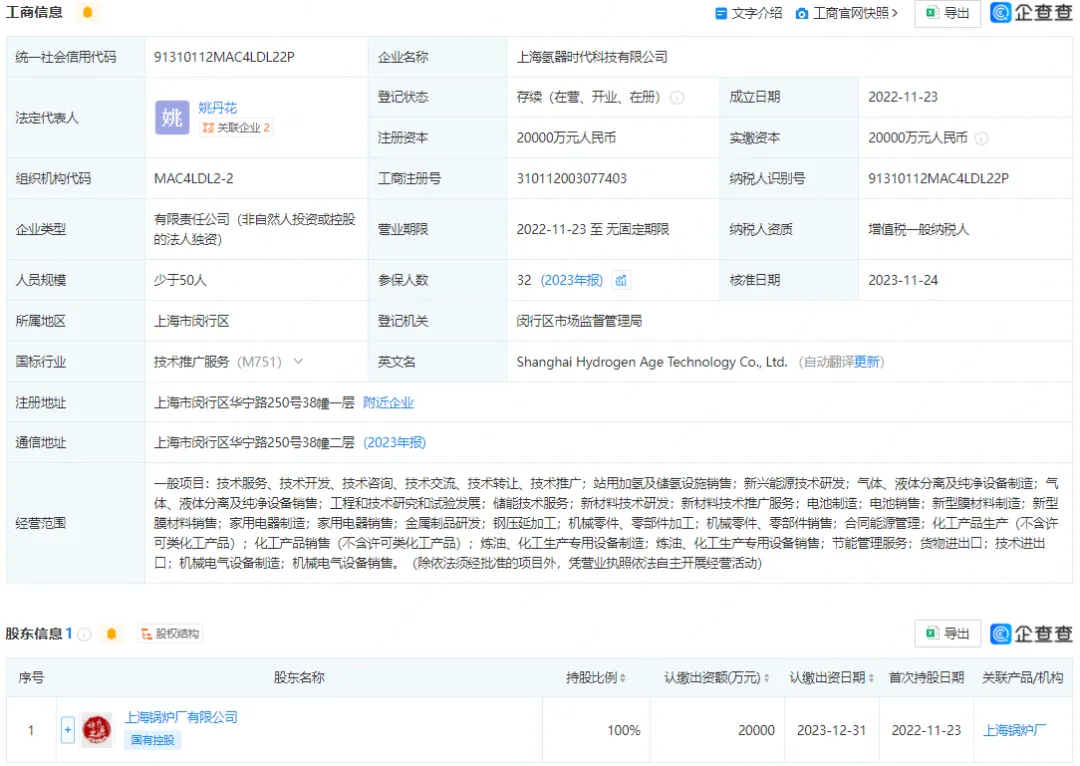Click the English name Shanghai Hydrogen Age Technology
The width and height of the screenshot is (1080, 766).
652,362
